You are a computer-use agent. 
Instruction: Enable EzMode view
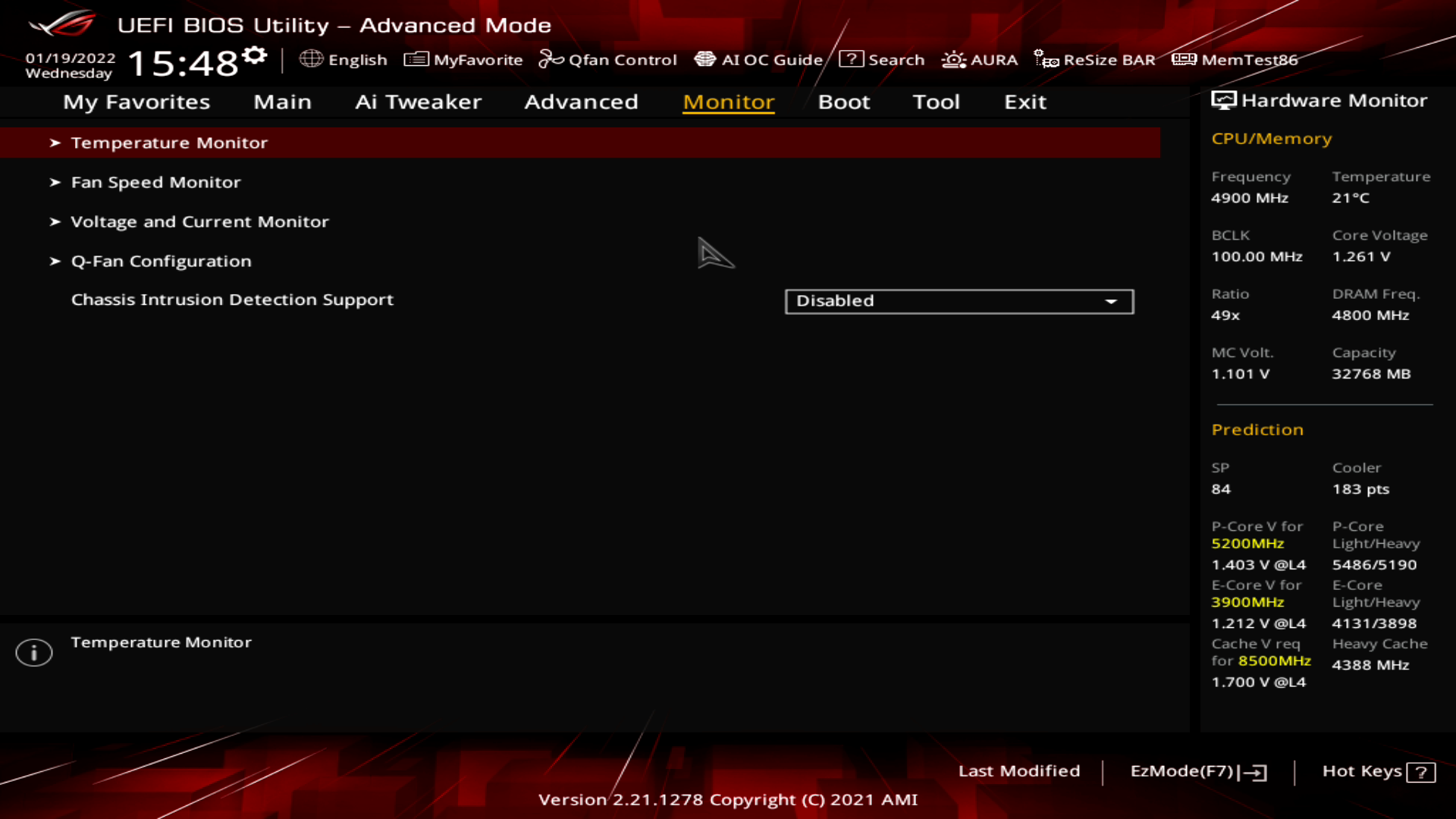coord(1197,770)
